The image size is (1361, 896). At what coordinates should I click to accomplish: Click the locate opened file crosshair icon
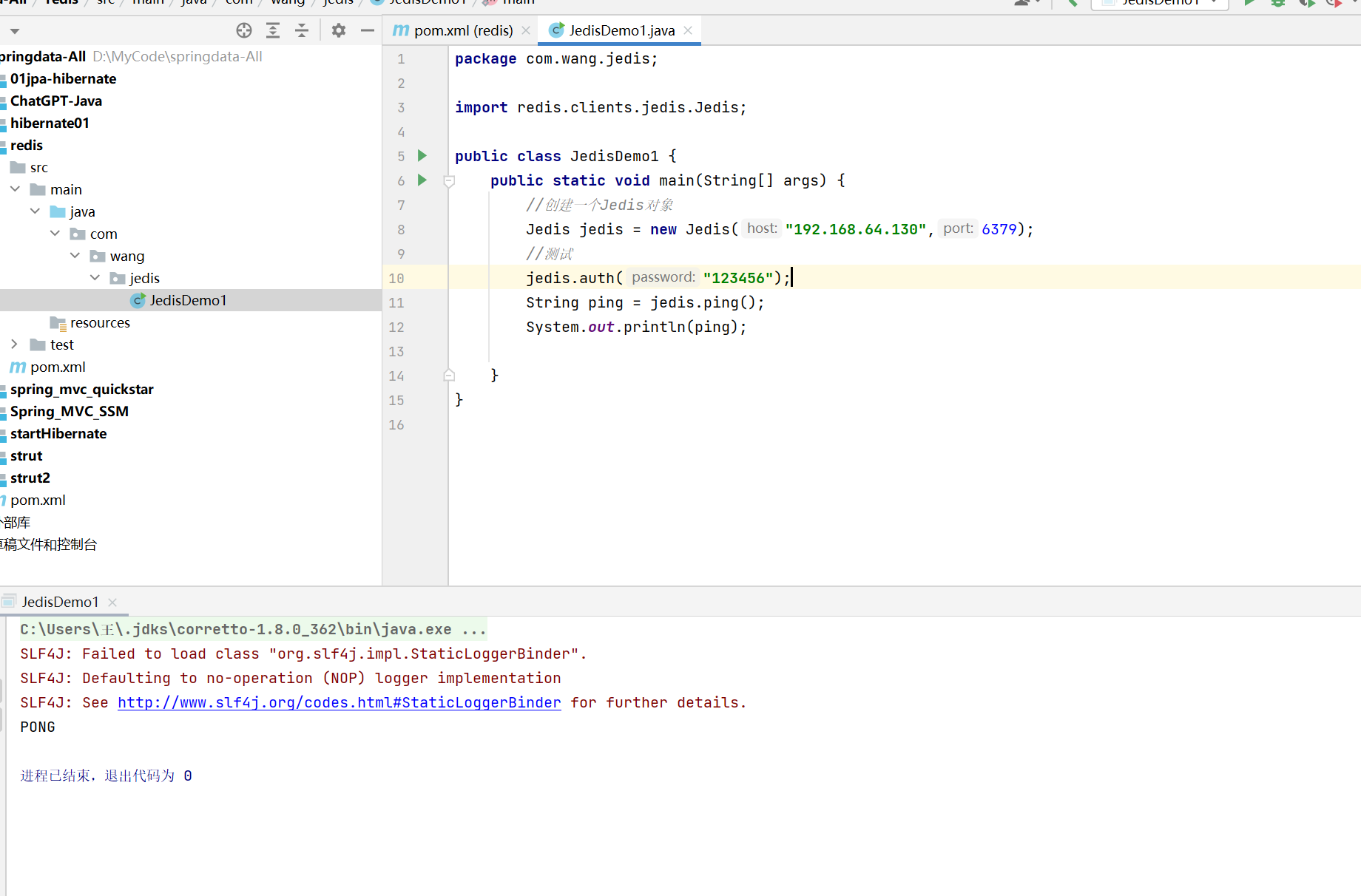pyautogui.click(x=244, y=30)
